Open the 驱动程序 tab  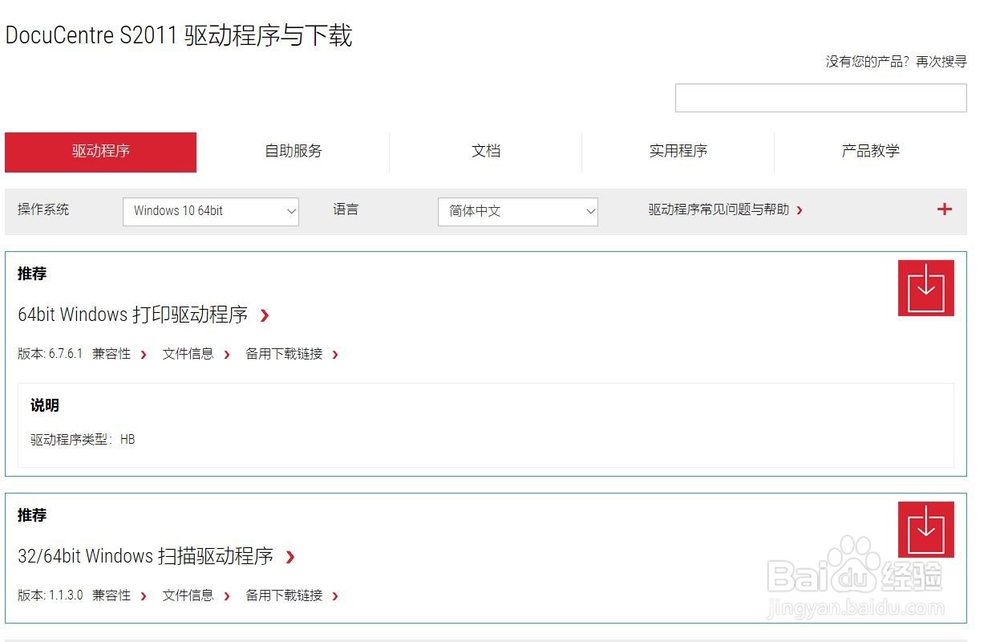click(101, 152)
